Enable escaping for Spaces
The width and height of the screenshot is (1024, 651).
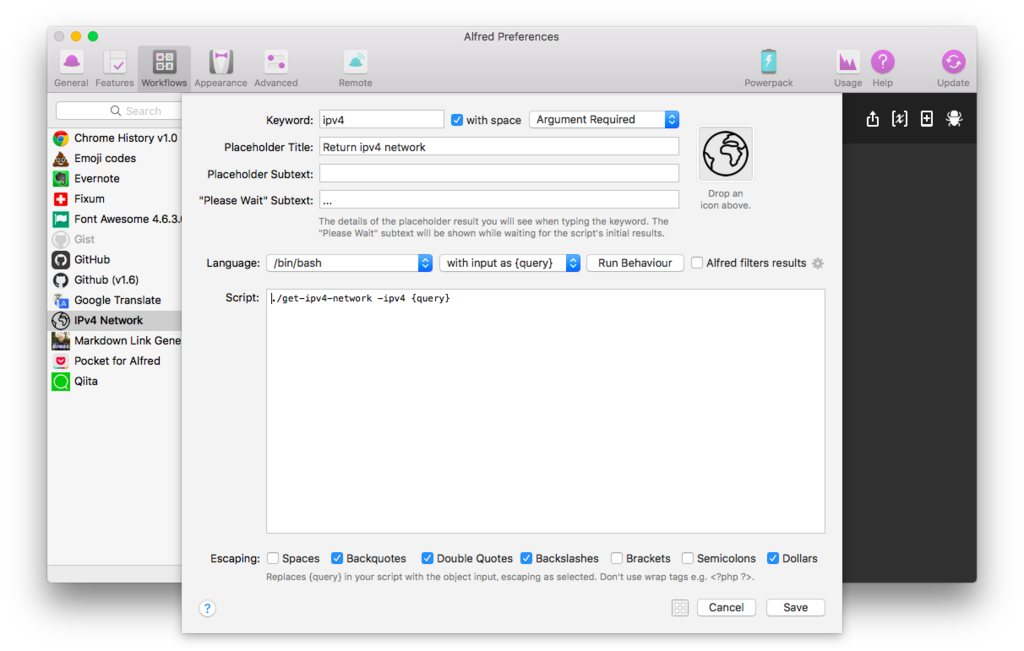tap(273, 558)
